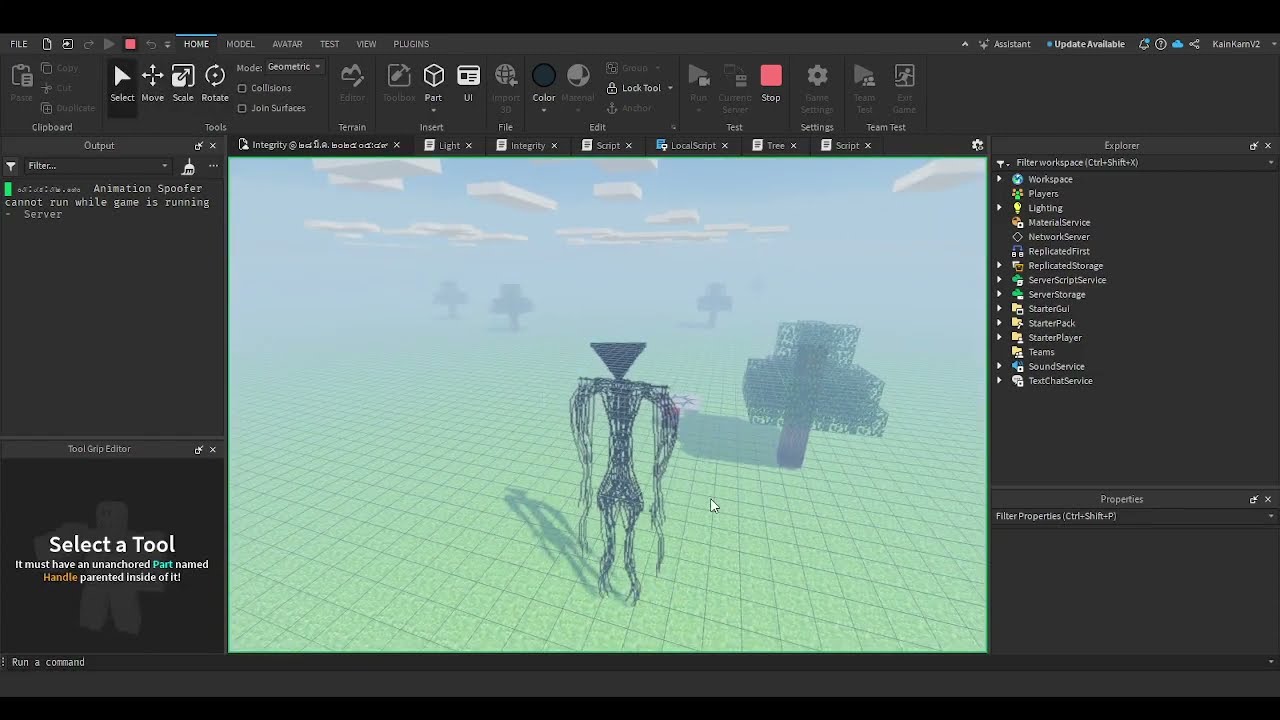Open the UI insert tool

coord(468,83)
